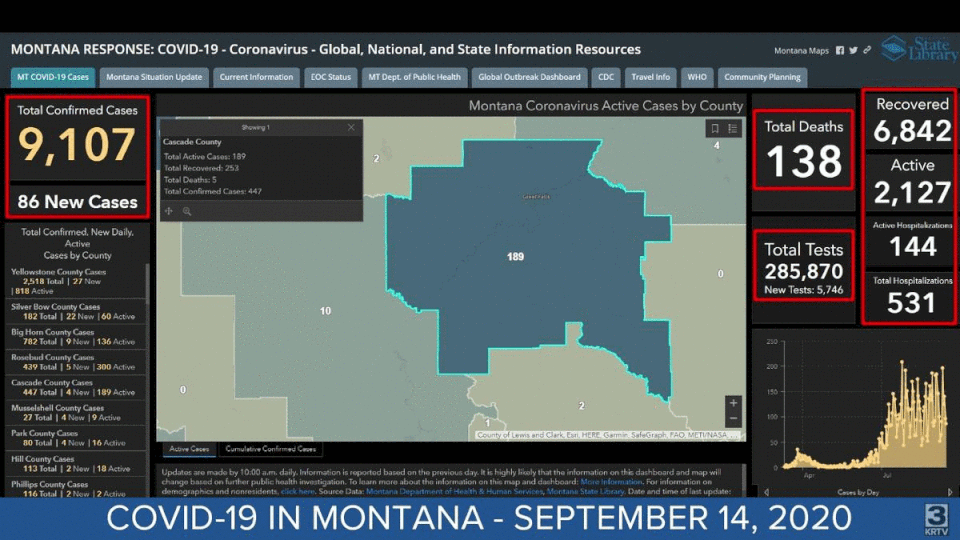Open Montana Department of Health & Human Services link
960x540 pixels.
pyautogui.click(x=454, y=491)
